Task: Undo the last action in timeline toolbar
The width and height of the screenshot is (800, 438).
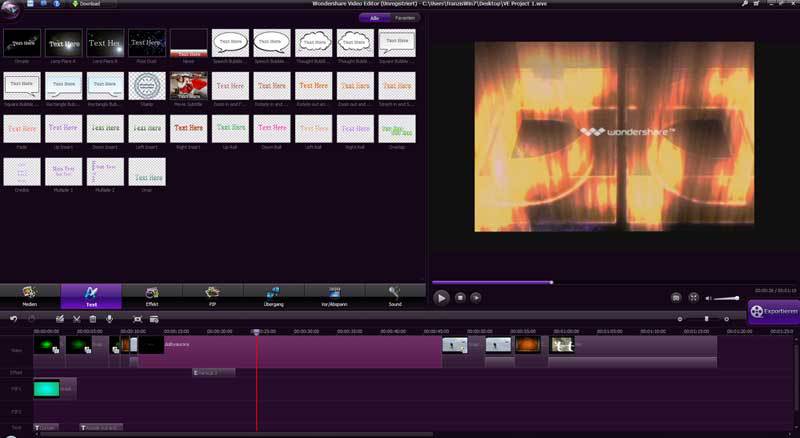Action: coord(14,319)
